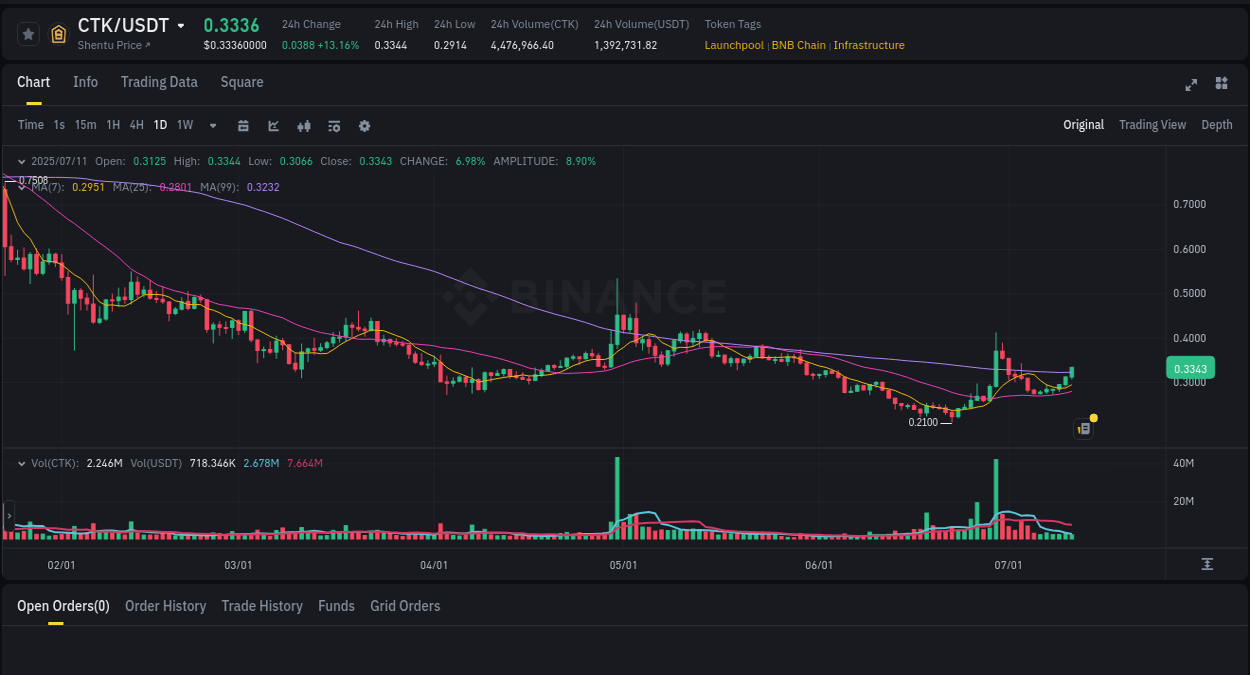Screen dimensions: 1250x675
Task: Switch to candlestick chart style
Action: (x=303, y=125)
